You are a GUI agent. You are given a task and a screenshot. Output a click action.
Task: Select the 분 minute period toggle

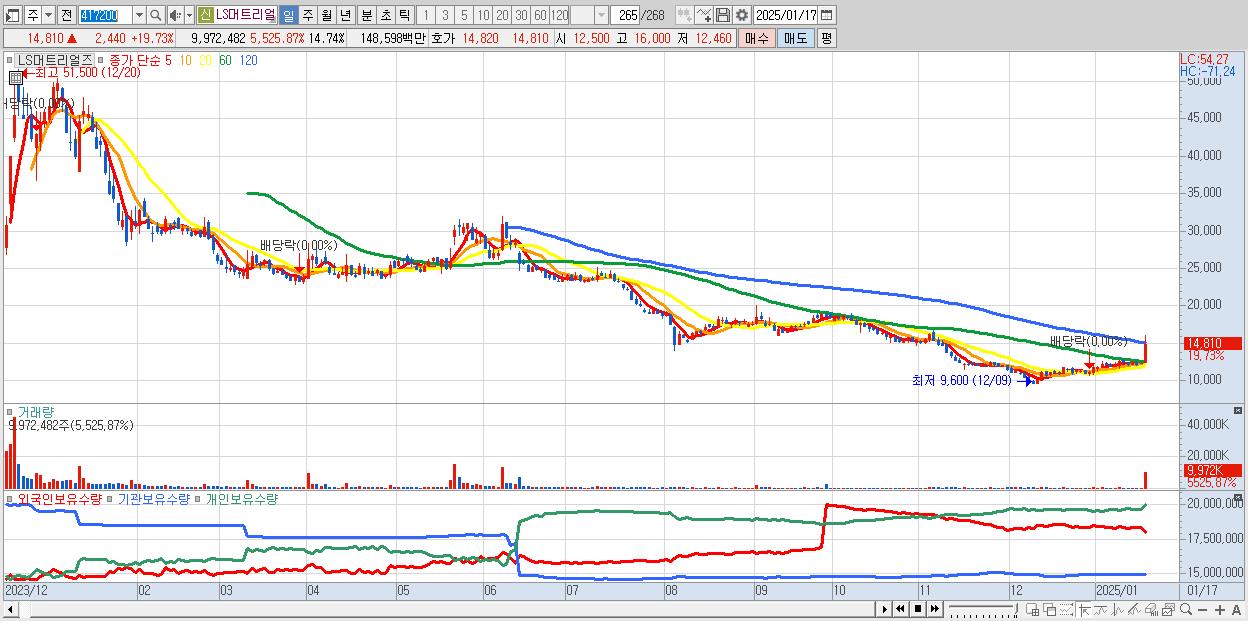click(x=367, y=15)
